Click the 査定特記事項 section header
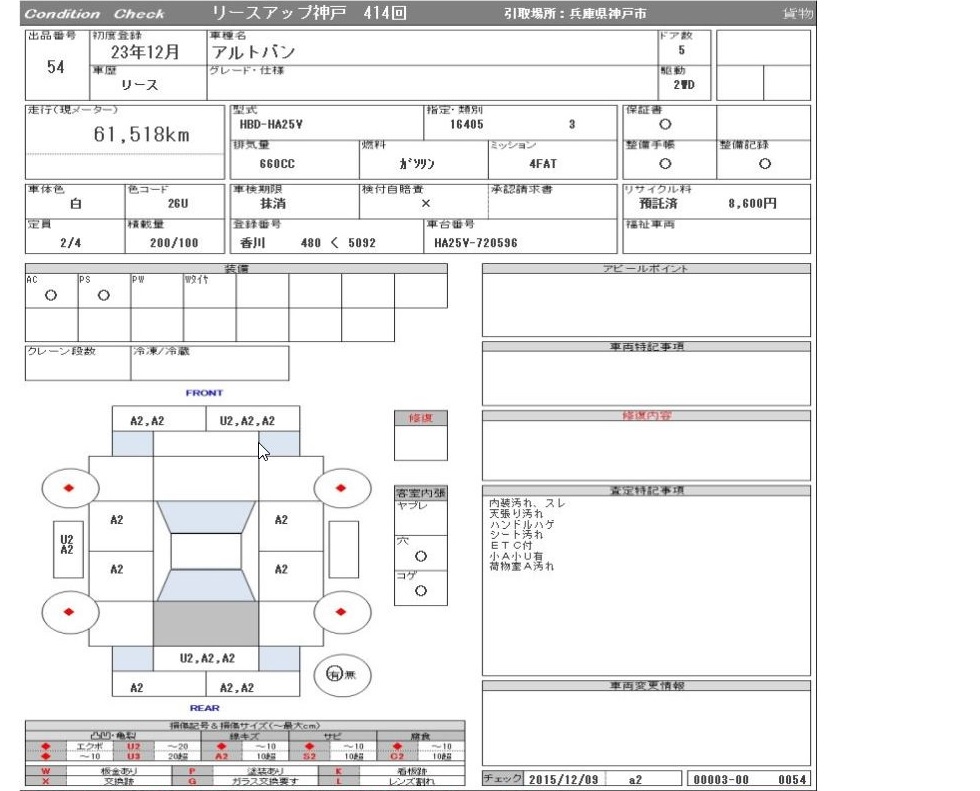 [646, 491]
